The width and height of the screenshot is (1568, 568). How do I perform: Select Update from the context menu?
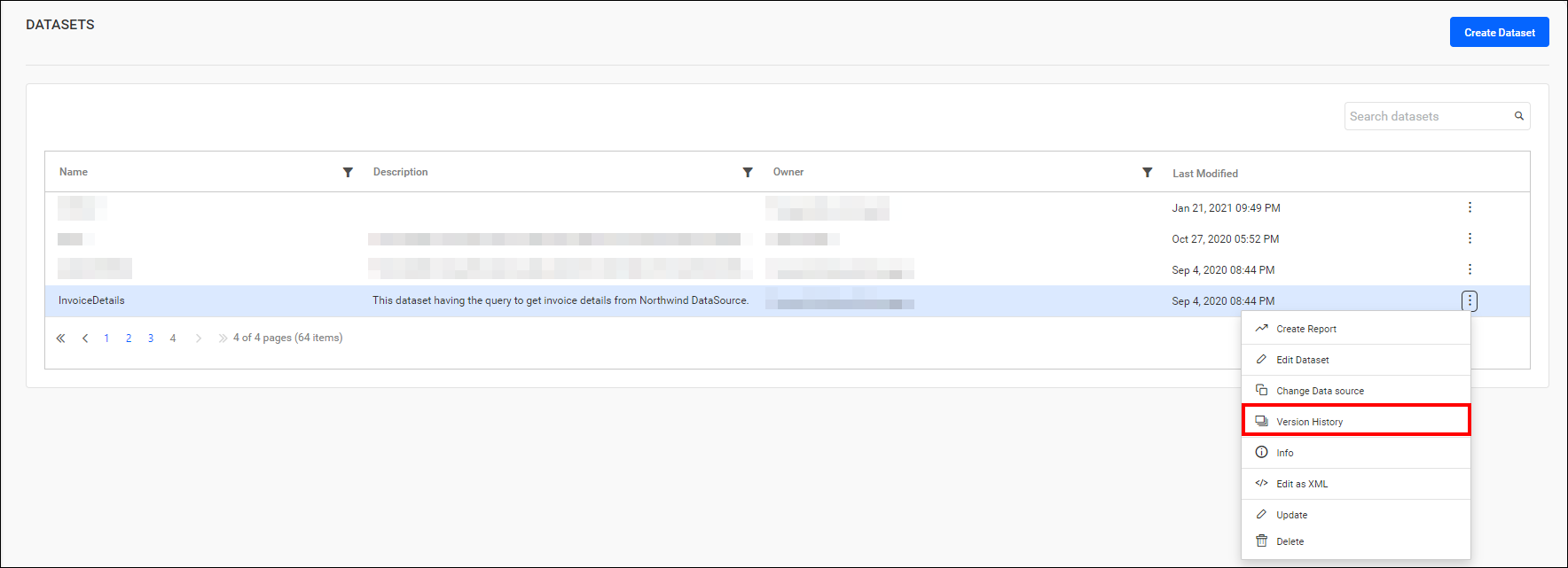1356,515
